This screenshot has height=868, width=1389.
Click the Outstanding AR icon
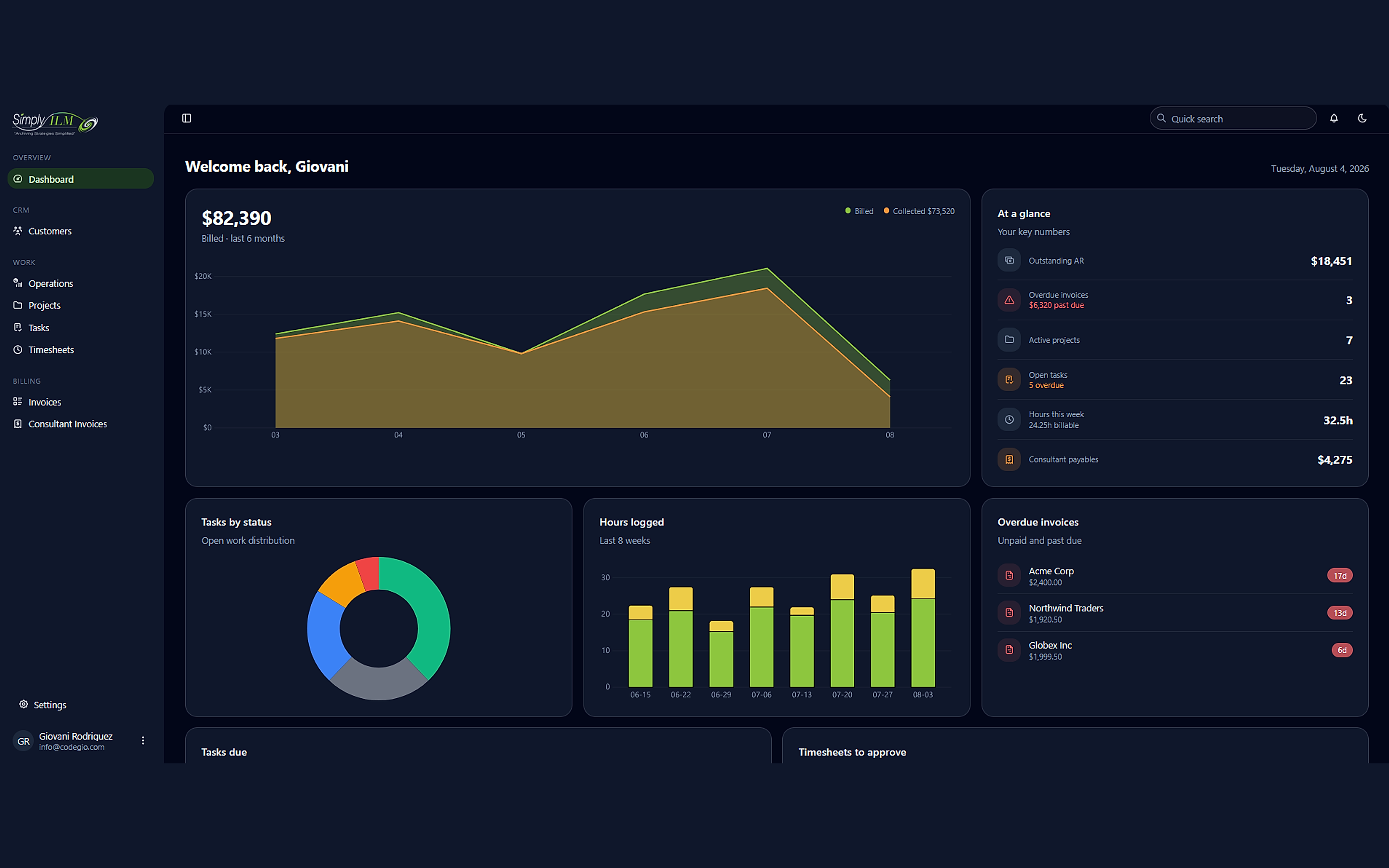pos(1009,260)
